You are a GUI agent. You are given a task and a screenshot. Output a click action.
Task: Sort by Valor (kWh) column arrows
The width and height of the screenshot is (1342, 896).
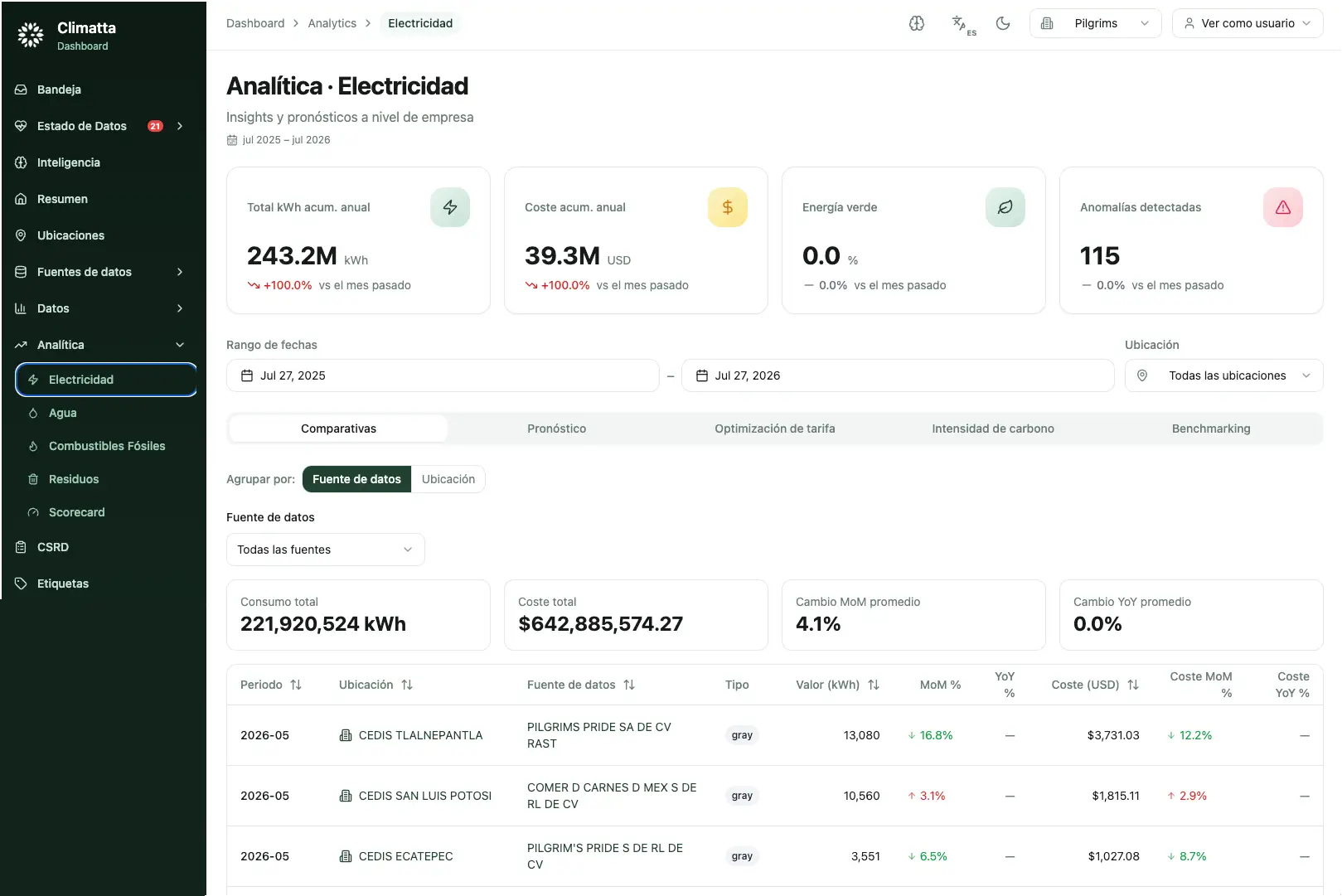point(874,685)
